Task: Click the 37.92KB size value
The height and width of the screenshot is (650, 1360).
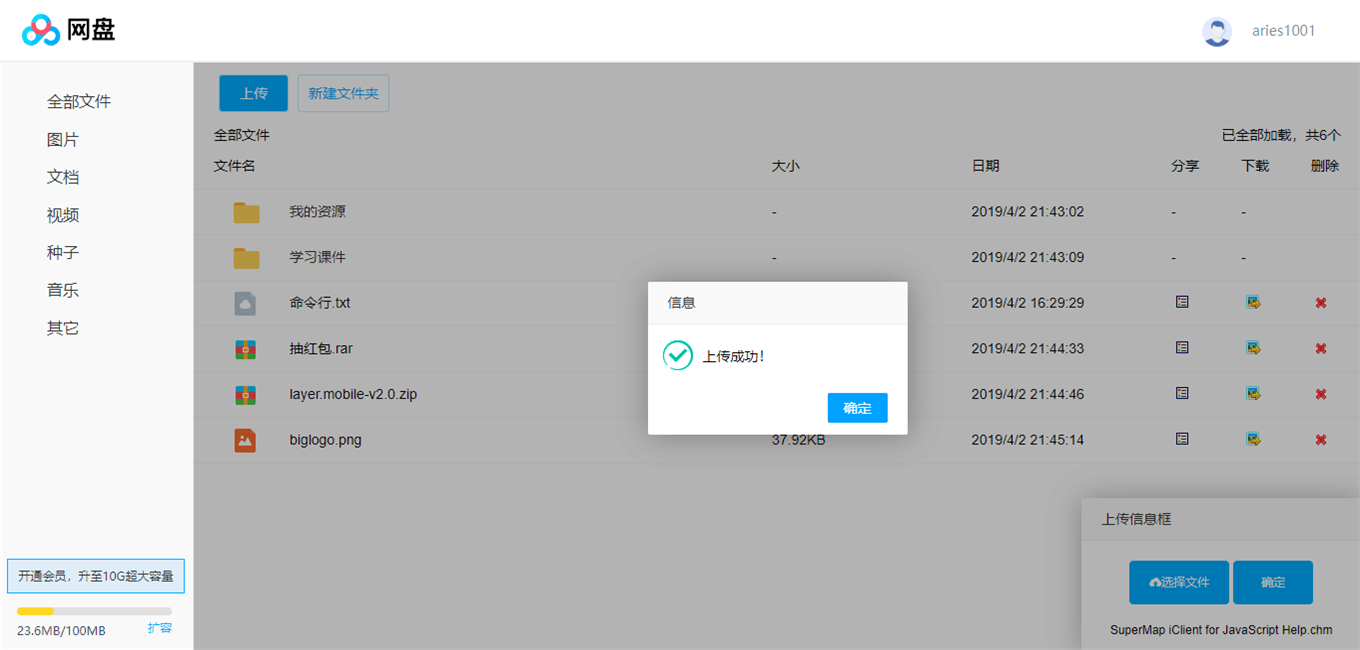Action: pos(798,440)
